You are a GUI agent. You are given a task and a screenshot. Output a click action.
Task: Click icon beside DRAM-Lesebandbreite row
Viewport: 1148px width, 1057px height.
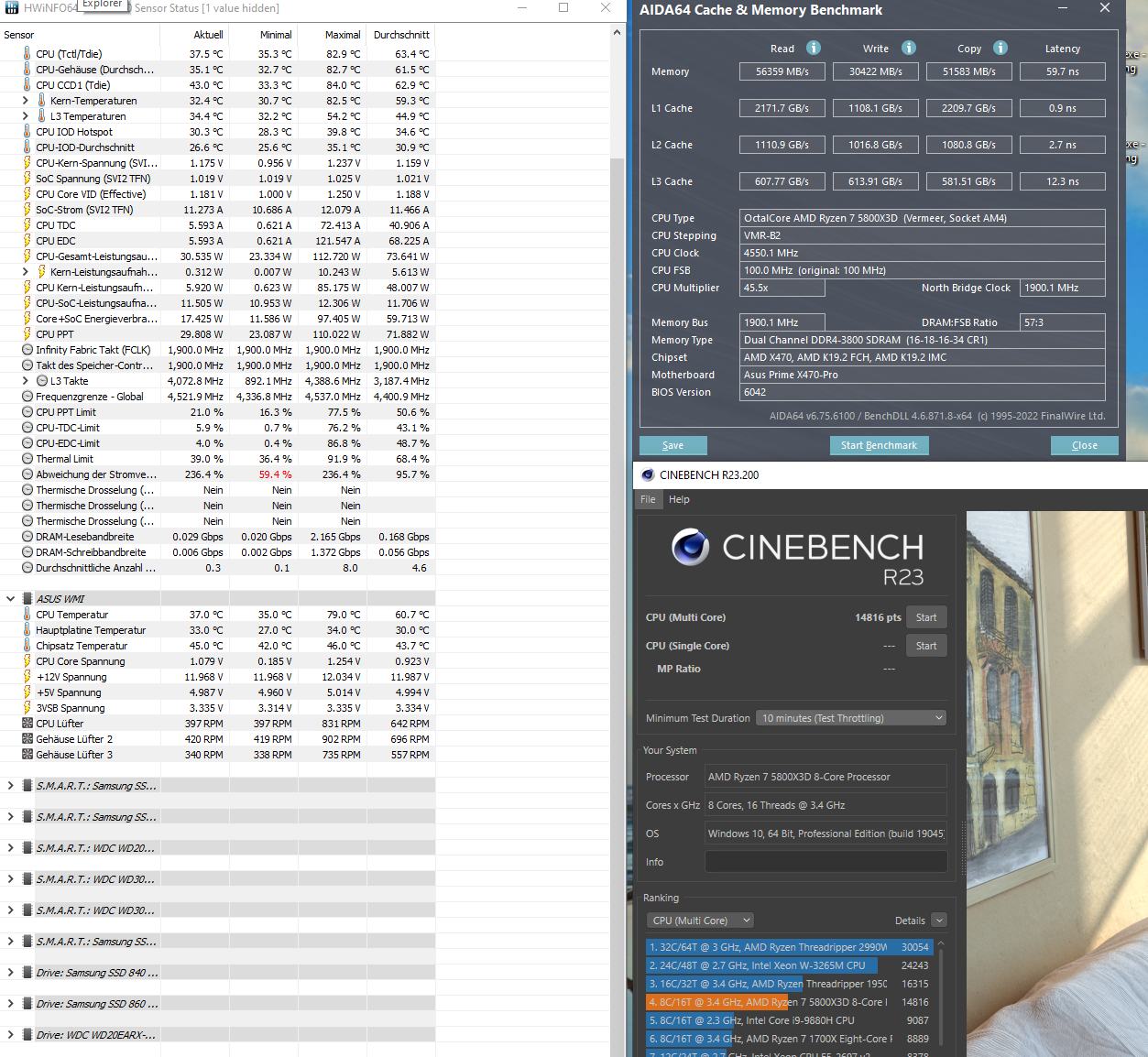click(x=27, y=537)
